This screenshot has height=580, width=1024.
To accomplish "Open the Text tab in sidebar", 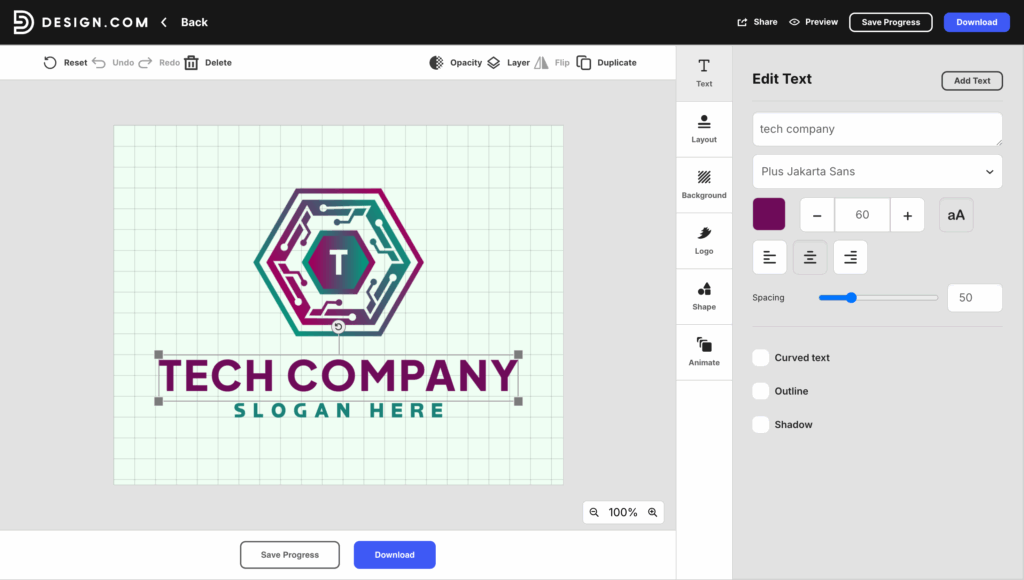I will [704, 73].
